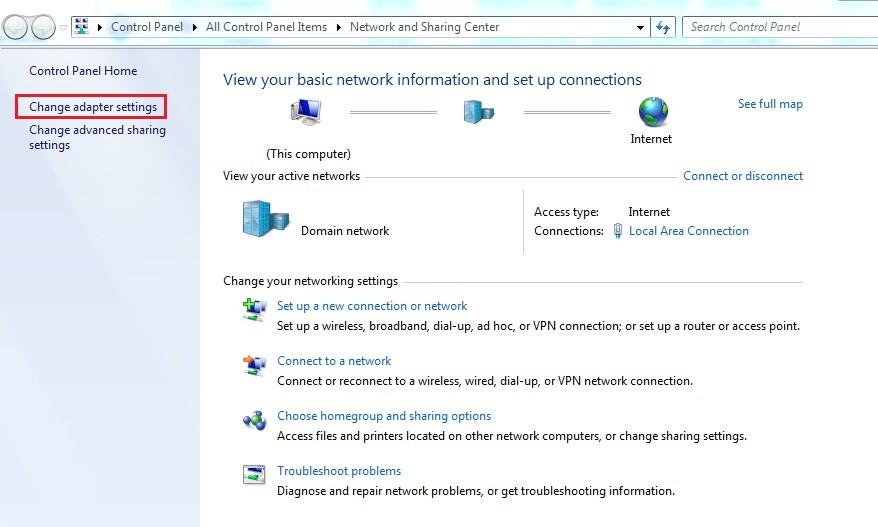Select Network and Sharing Center breadcrumb

[x=424, y=27]
